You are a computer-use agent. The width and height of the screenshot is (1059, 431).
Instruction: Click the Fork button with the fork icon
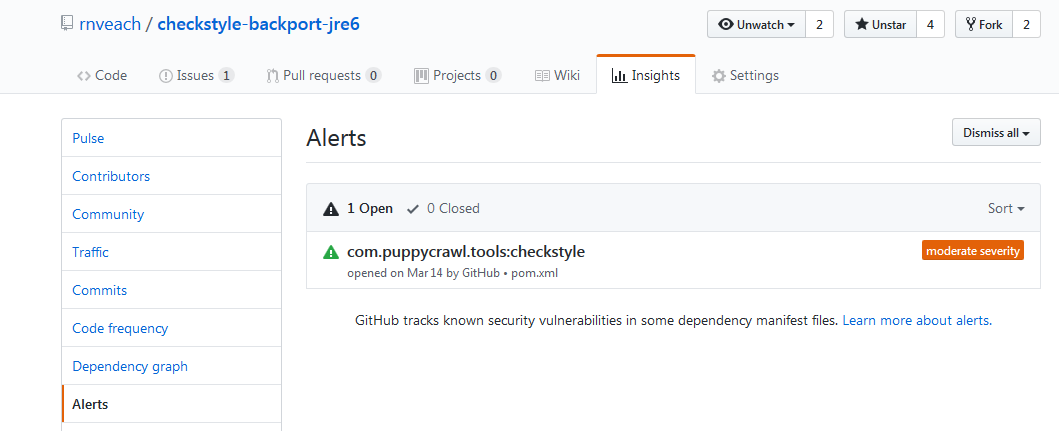[x=984, y=24]
